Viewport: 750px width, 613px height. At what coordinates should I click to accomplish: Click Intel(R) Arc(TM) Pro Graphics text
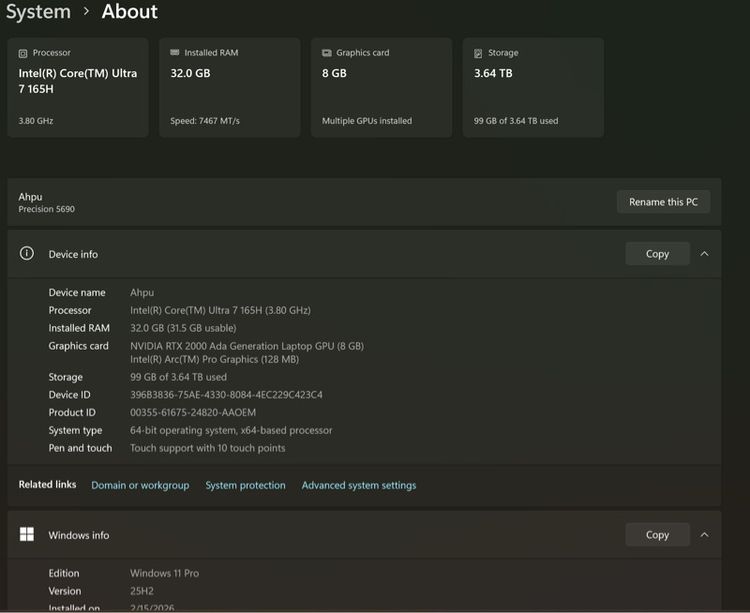[214, 360]
